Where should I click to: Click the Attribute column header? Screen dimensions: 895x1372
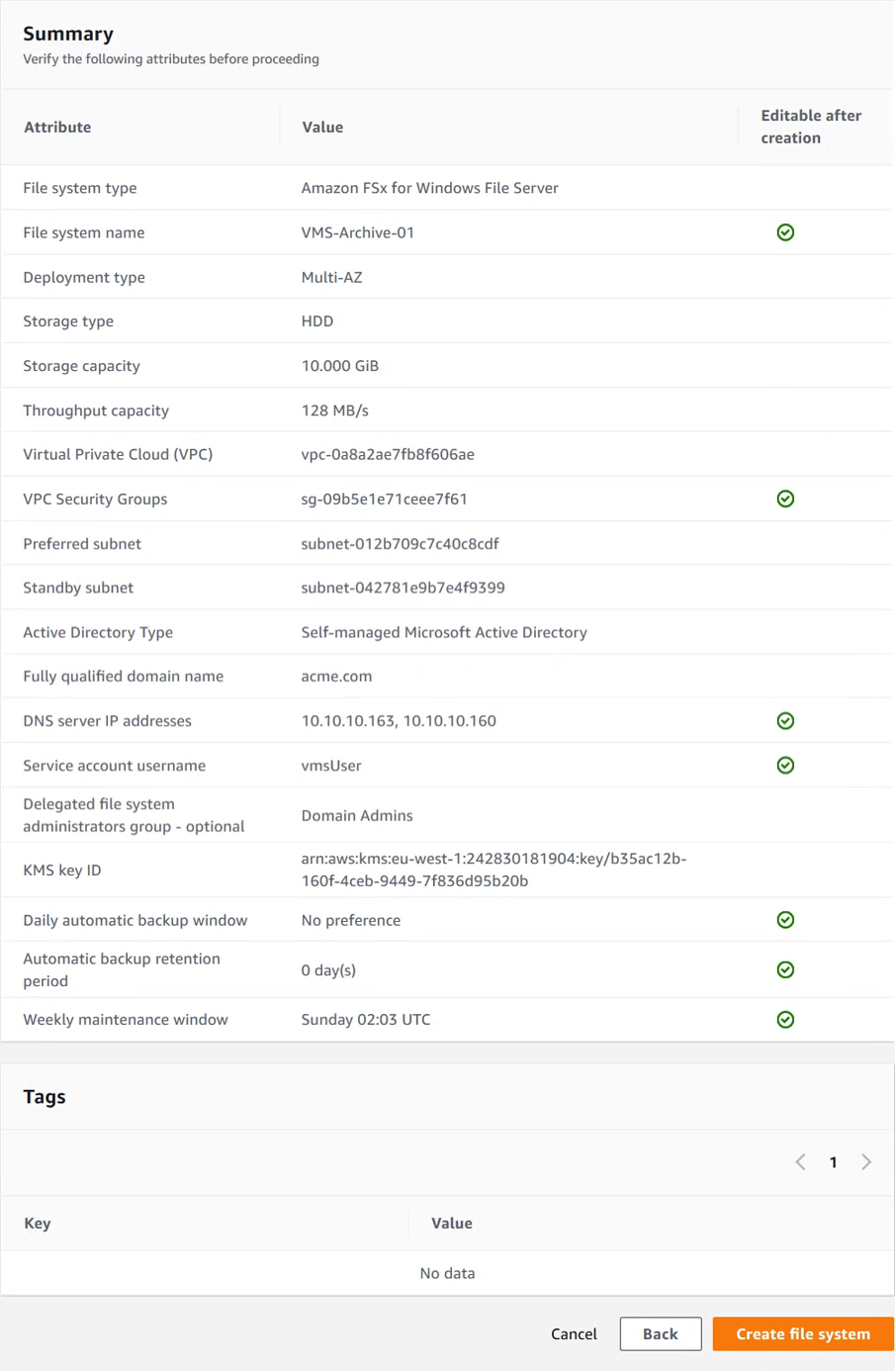[57, 127]
